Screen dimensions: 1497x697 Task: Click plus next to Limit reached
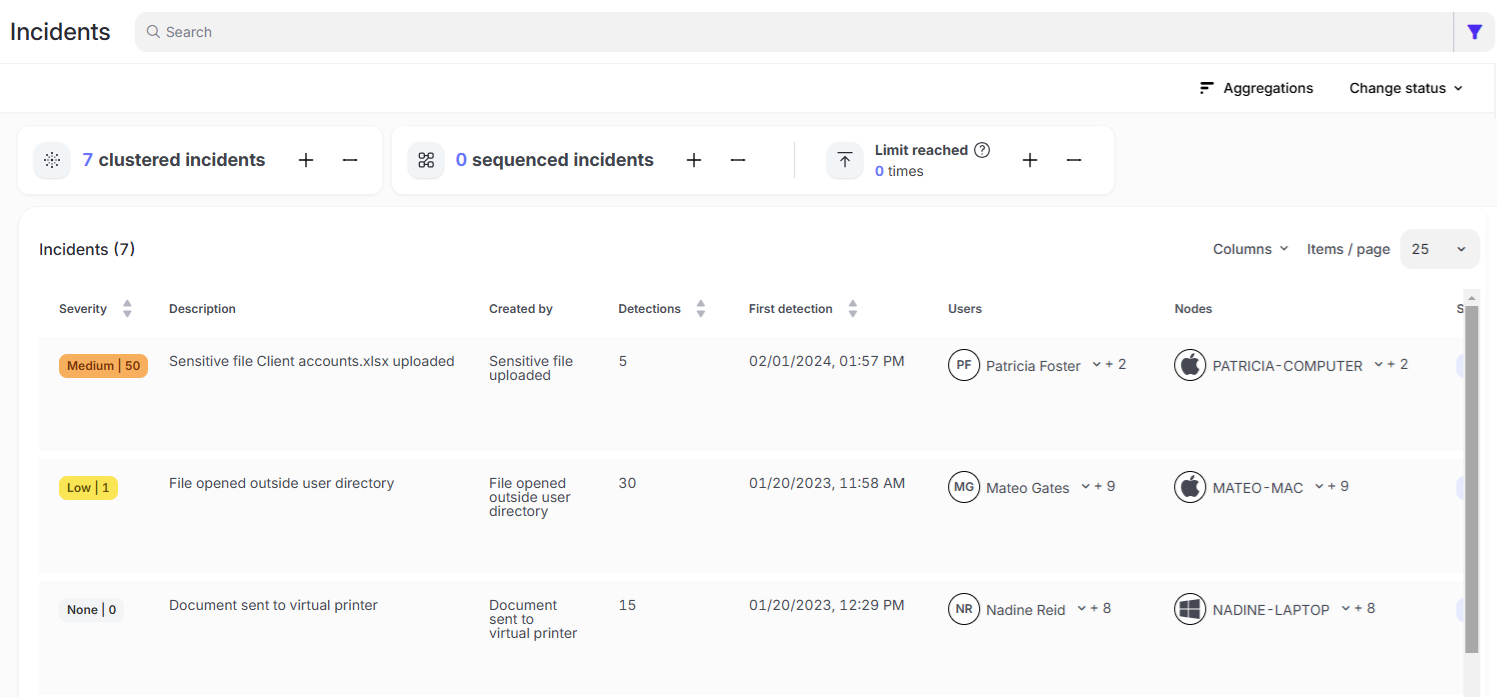click(x=1030, y=160)
